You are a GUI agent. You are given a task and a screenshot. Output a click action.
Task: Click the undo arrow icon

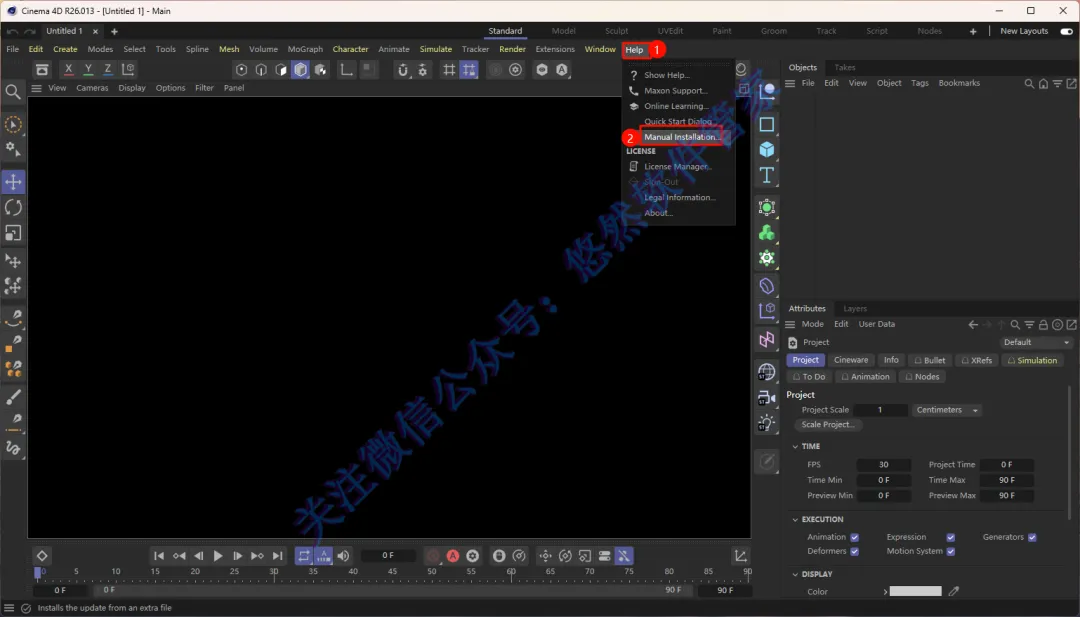12,32
